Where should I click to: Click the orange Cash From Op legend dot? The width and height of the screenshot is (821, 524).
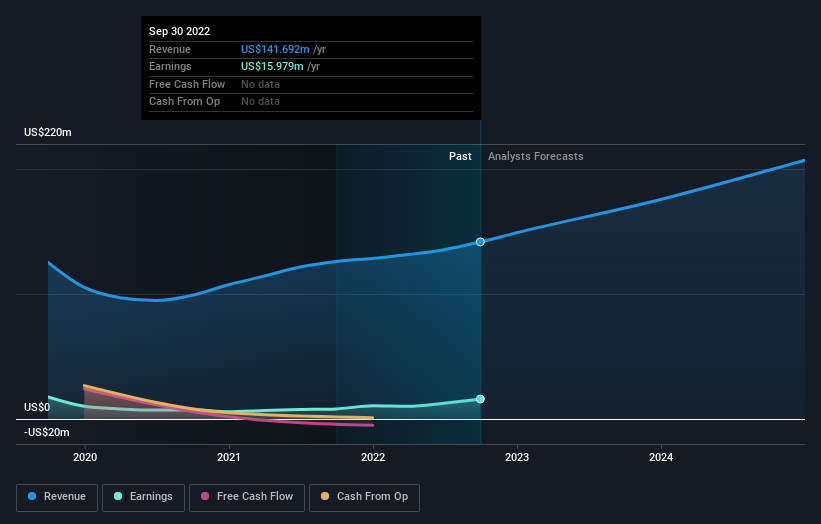pyautogui.click(x=325, y=496)
